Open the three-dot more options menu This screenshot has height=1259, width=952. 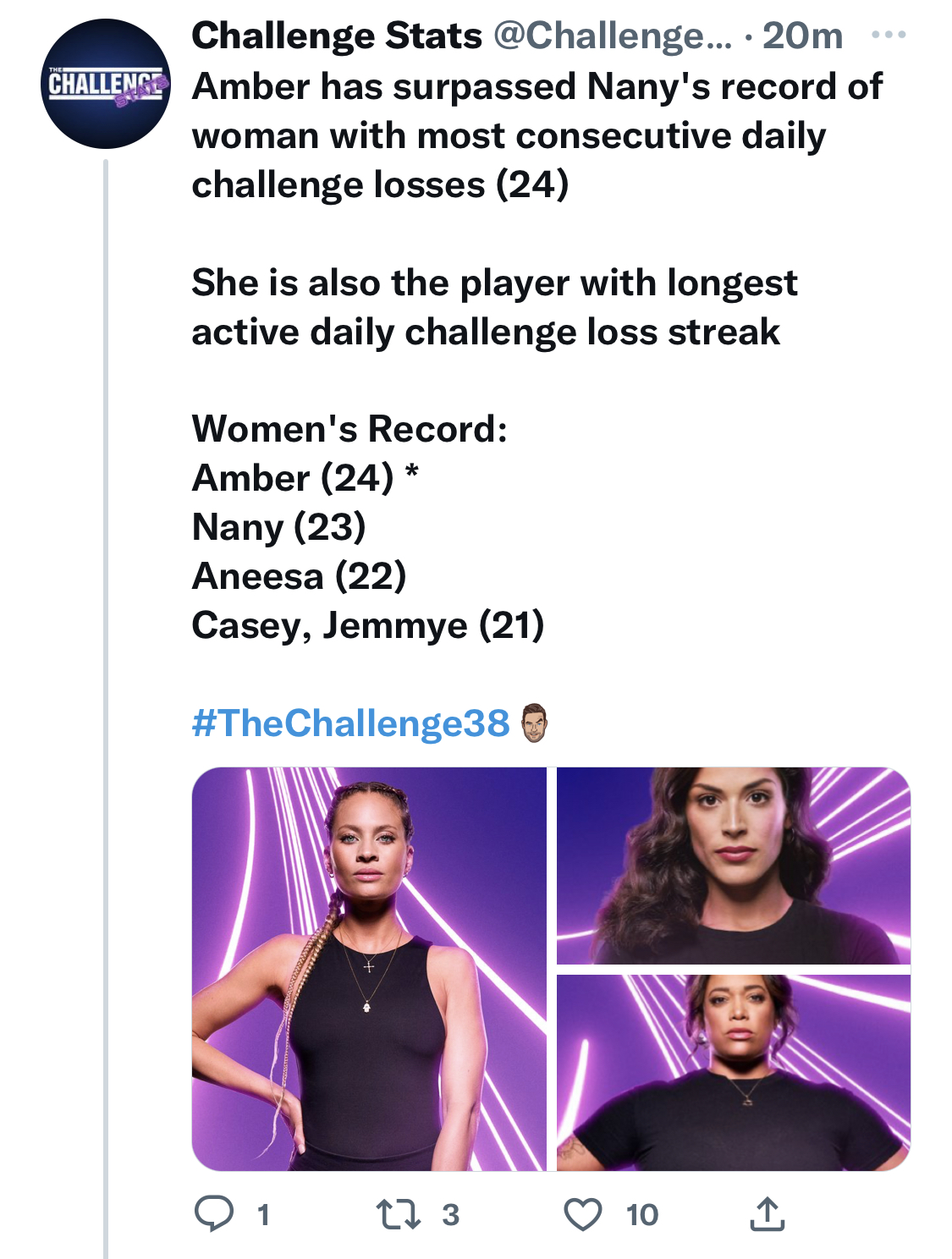pyautogui.click(x=889, y=35)
